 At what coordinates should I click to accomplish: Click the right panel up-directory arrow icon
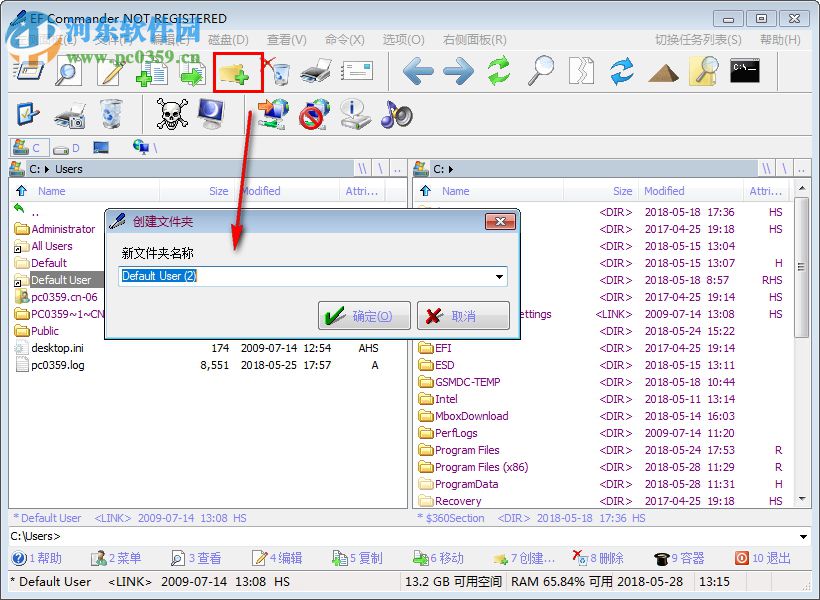point(425,190)
